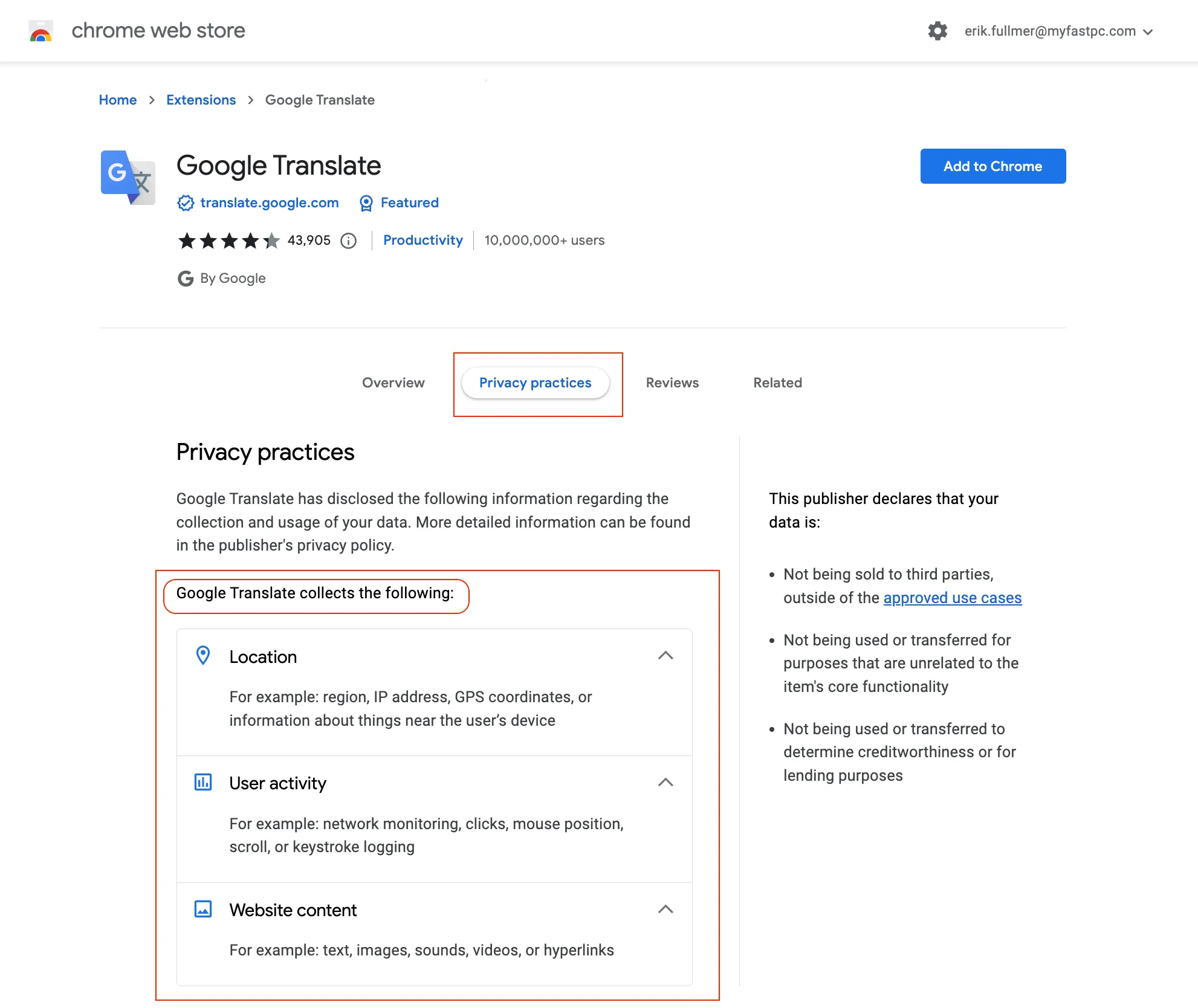Open the Related tab
Screen dimensions: 1198x1008
tap(778, 383)
